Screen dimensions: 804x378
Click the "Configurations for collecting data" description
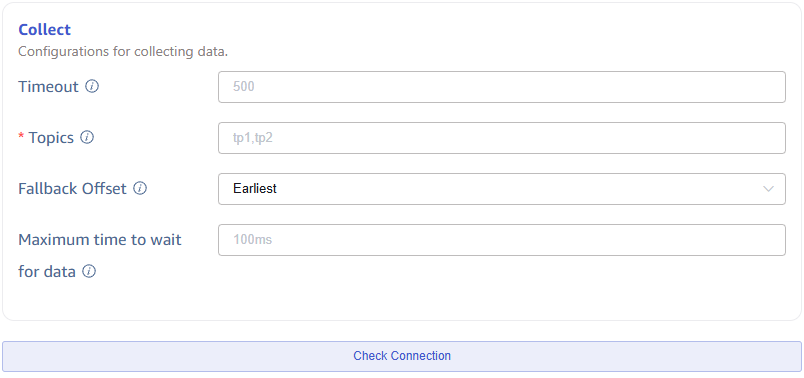pyautogui.click(x=123, y=52)
